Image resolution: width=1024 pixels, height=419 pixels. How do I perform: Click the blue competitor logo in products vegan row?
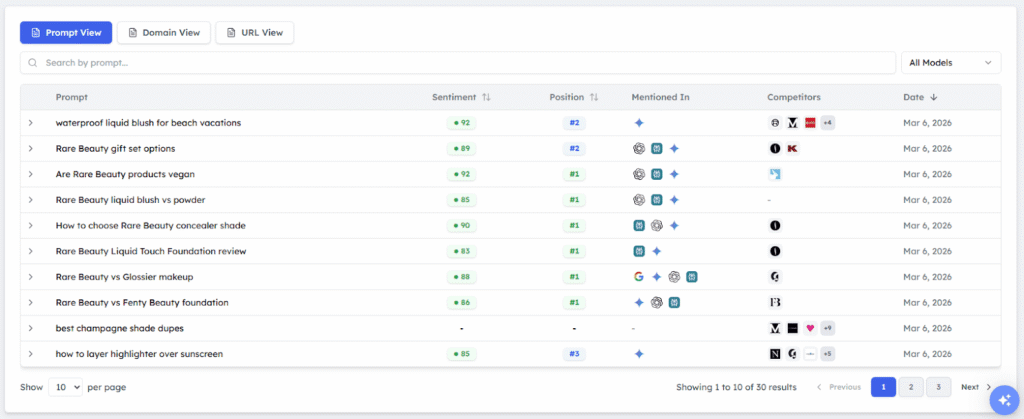click(775, 174)
